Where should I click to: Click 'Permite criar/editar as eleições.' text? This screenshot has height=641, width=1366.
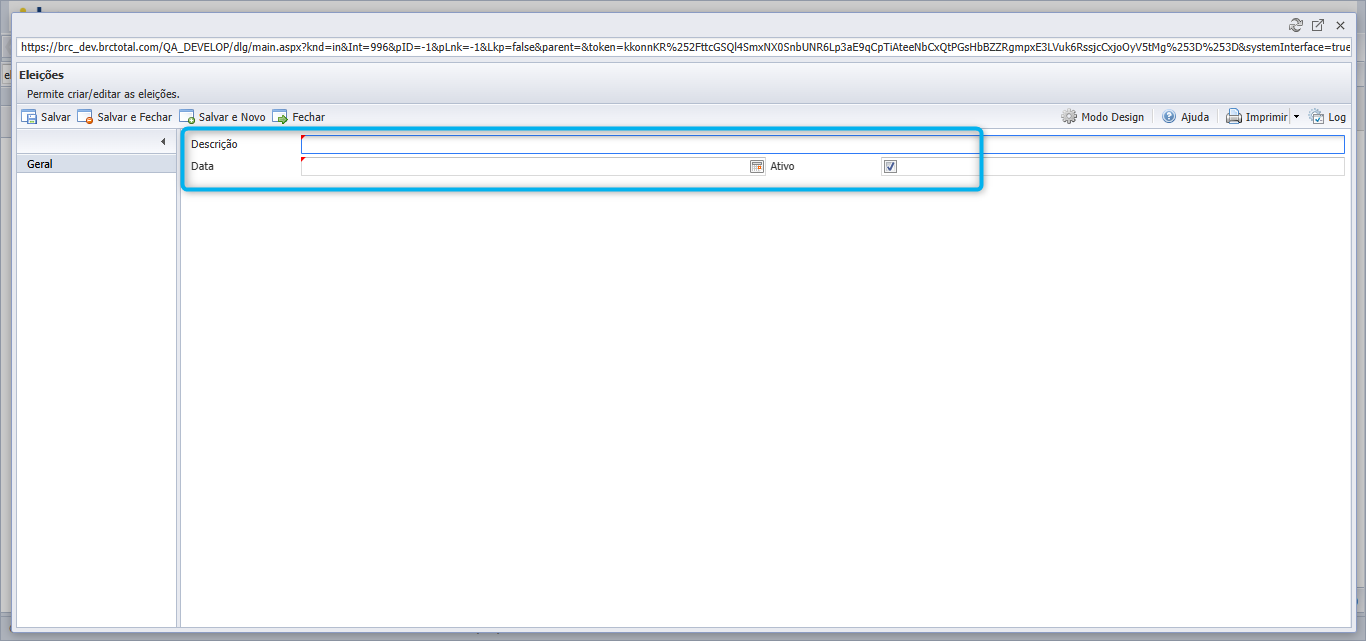coord(103,94)
